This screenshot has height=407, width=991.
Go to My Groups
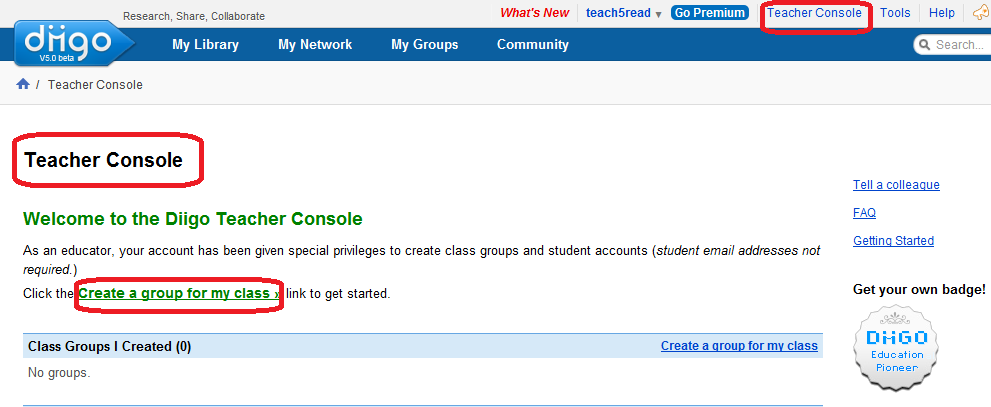point(424,45)
